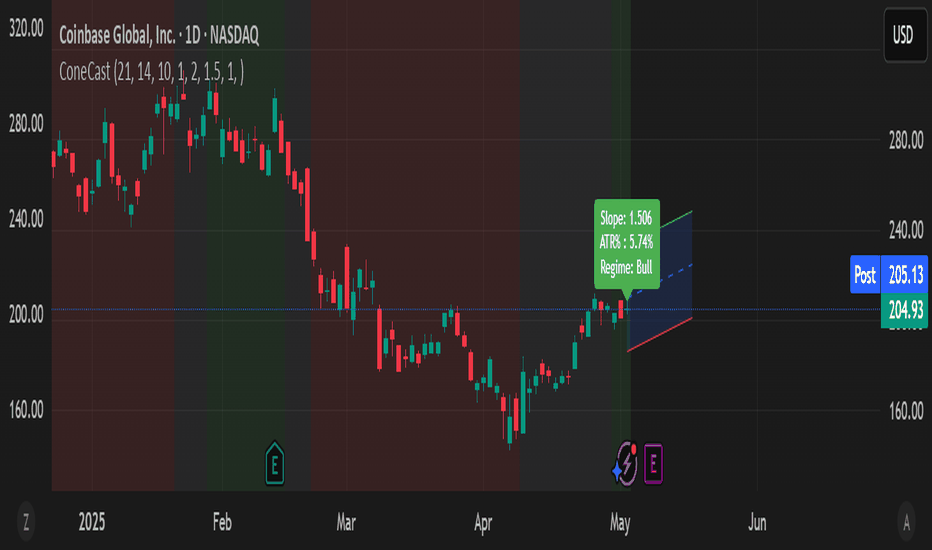Click the green earnings E marker in February
Viewport: 932px width, 550px height.
point(274,462)
